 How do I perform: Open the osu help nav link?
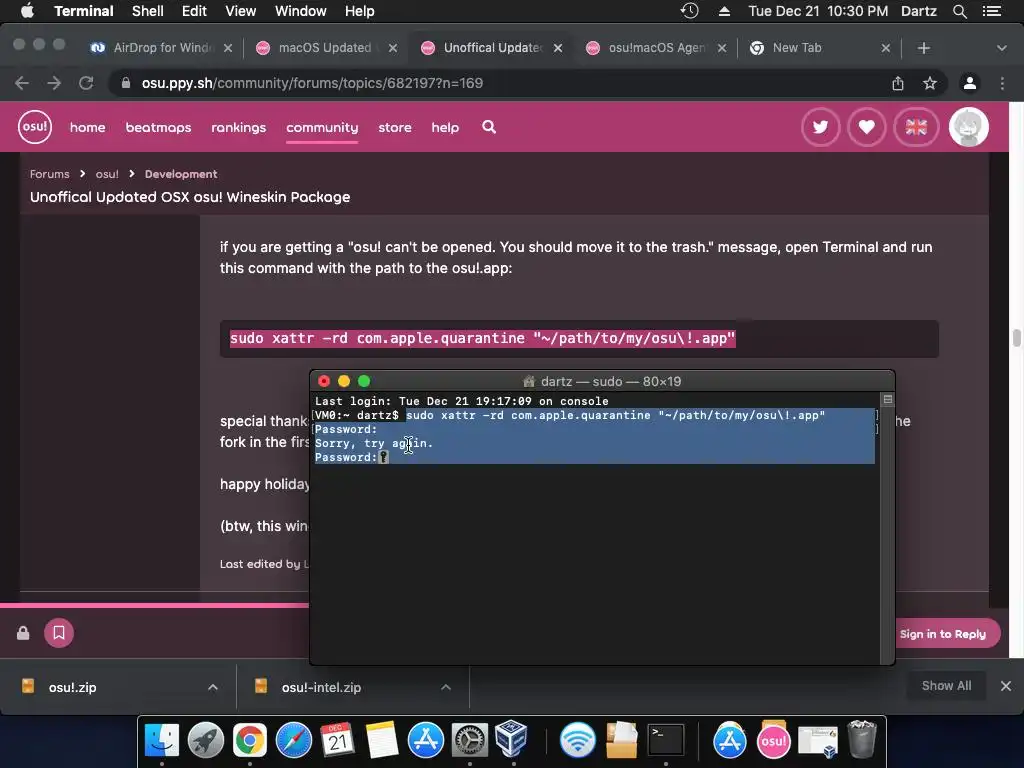point(445,127)
